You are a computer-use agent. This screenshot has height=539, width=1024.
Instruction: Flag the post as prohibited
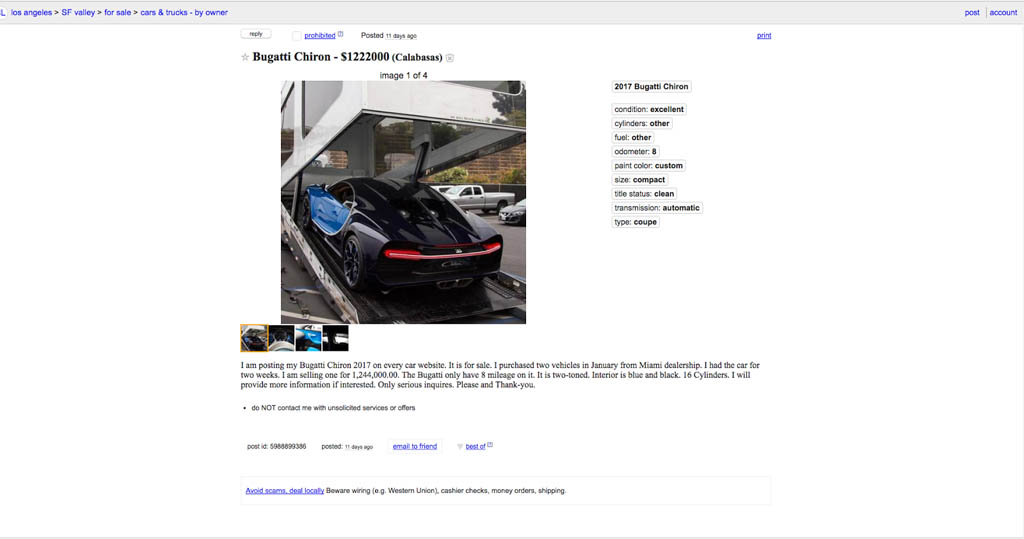[x=320, y=36]
